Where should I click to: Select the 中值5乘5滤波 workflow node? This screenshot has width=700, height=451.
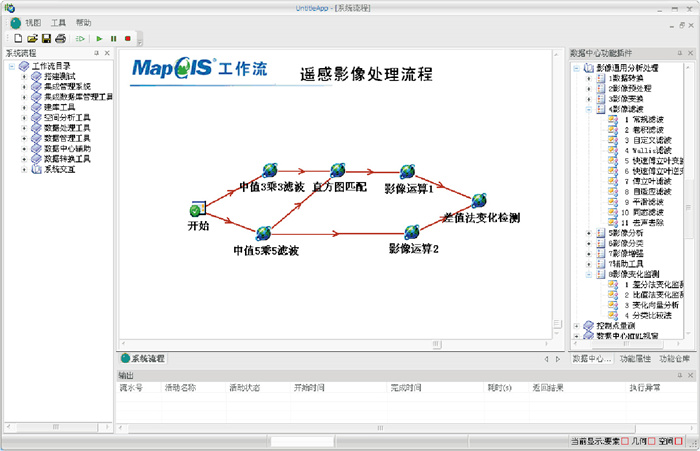pyautogui.click(x=263, y=233)
